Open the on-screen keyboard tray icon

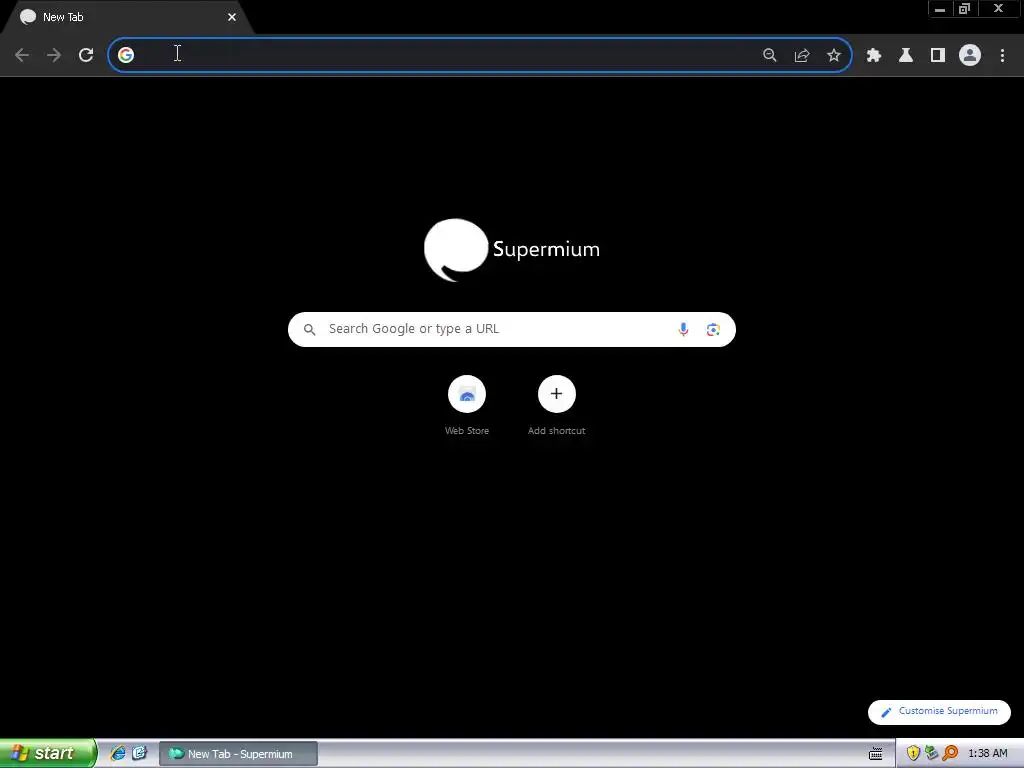click(876, 754)
